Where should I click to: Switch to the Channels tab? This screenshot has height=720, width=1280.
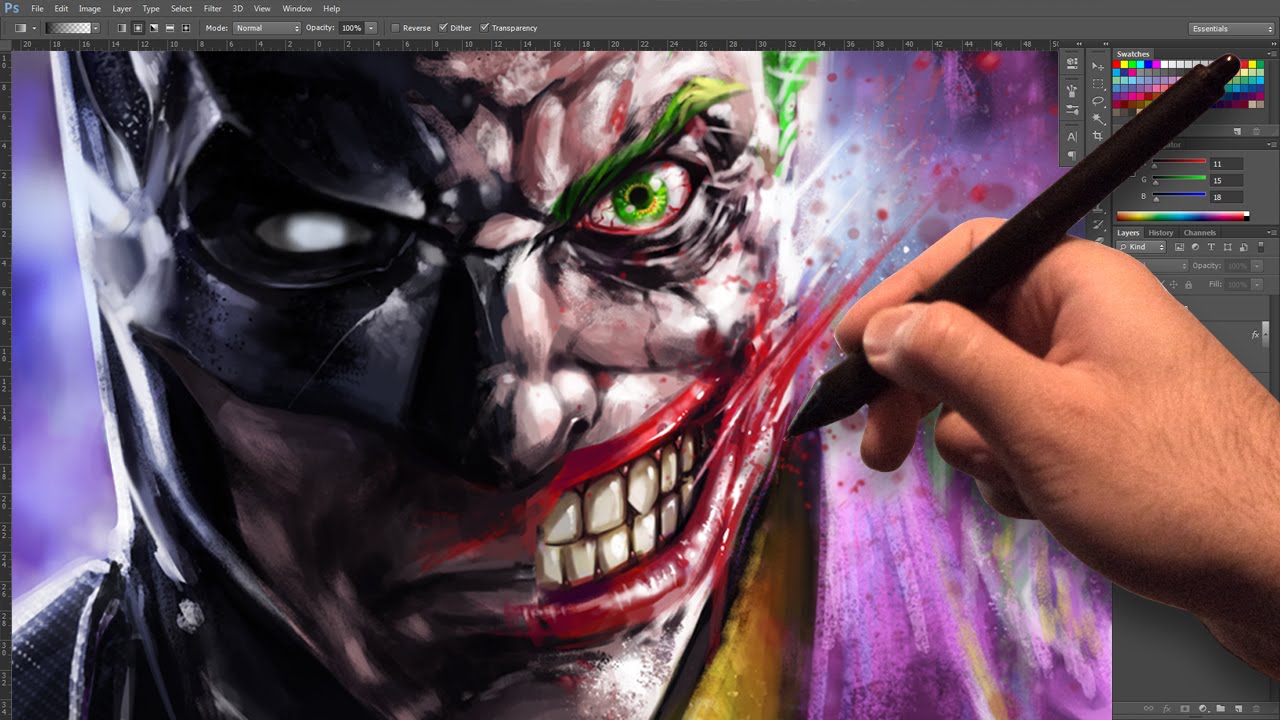1200,233
